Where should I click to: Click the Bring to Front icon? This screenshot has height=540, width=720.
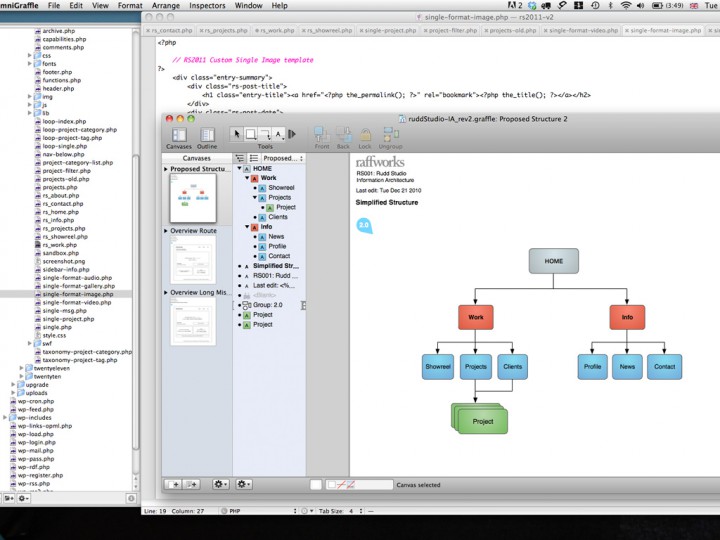(x=322, y=135)
